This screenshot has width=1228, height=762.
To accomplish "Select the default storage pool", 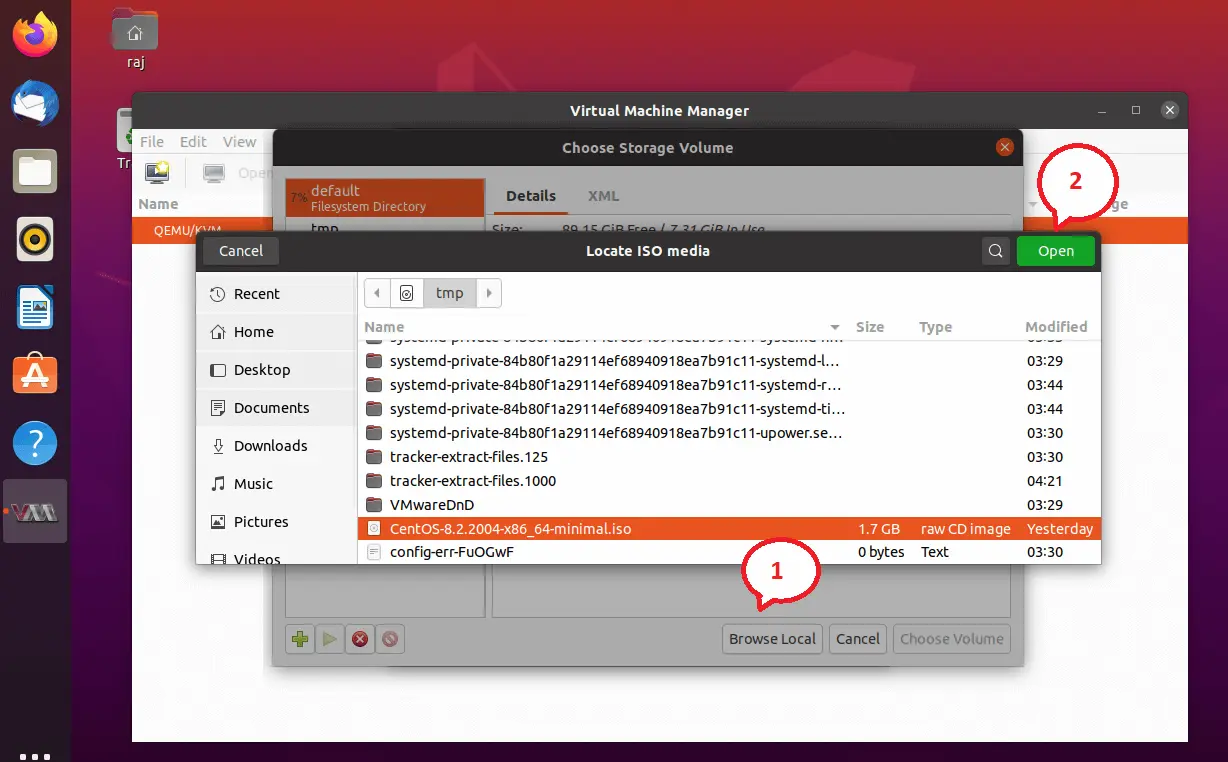I will tap(385, 198).
